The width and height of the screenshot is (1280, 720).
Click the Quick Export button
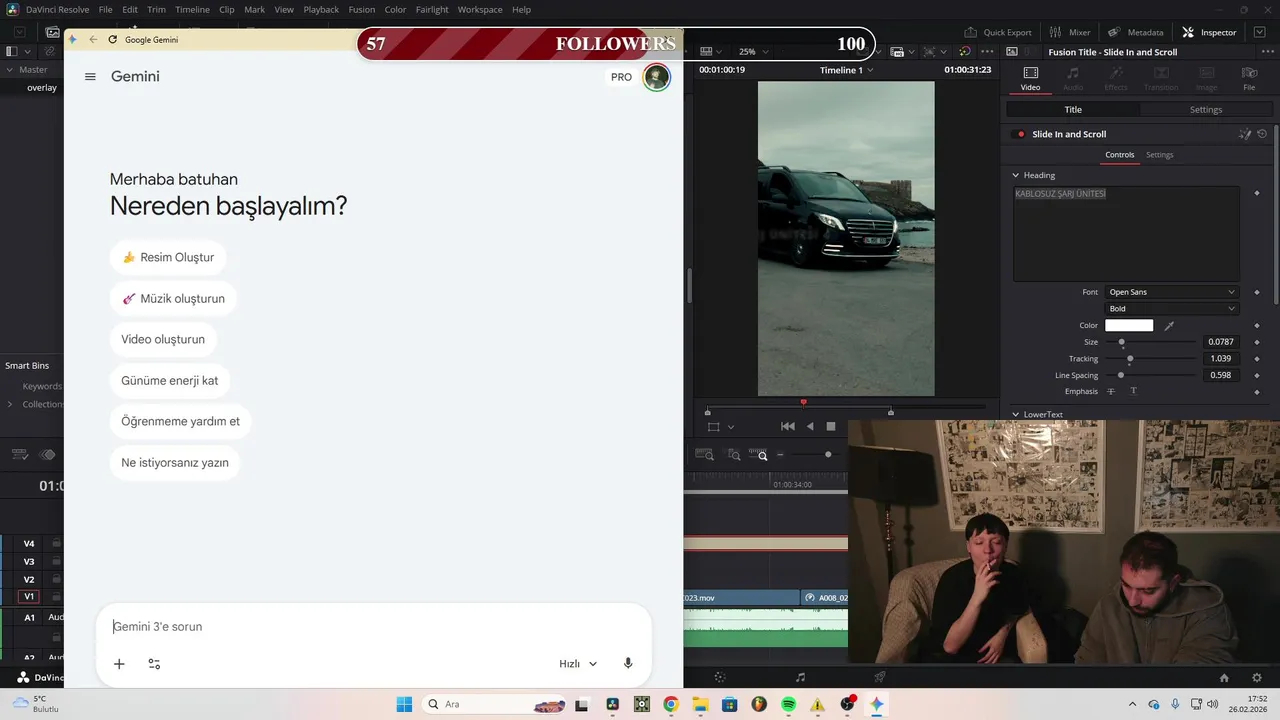998,32
